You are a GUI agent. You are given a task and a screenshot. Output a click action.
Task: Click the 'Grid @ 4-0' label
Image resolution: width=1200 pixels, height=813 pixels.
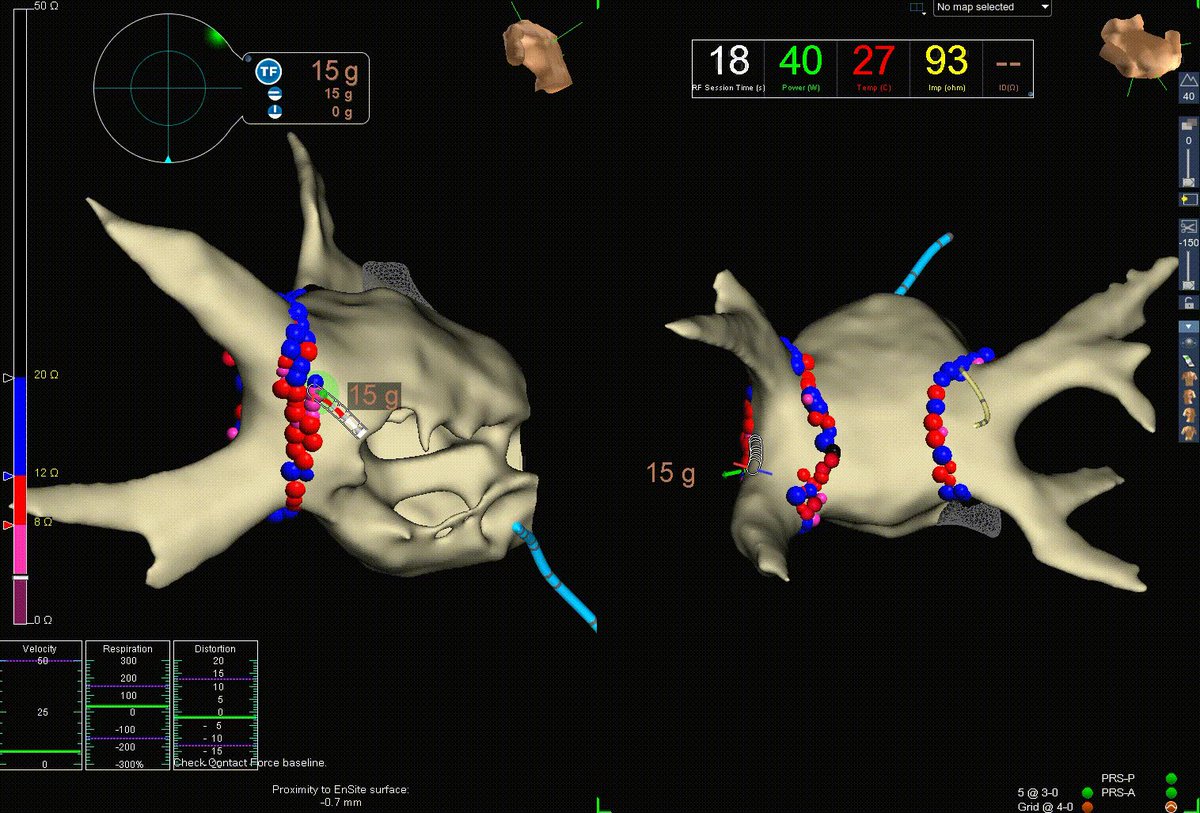(1046, 806)
